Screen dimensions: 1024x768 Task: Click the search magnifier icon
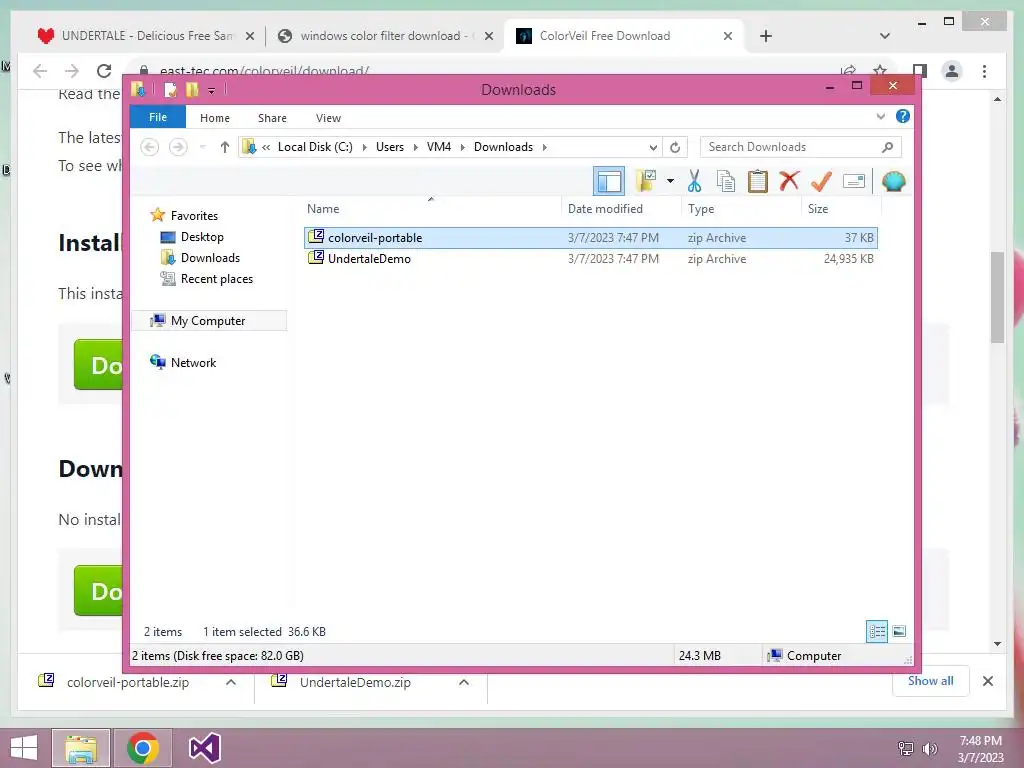pos(888,147)
